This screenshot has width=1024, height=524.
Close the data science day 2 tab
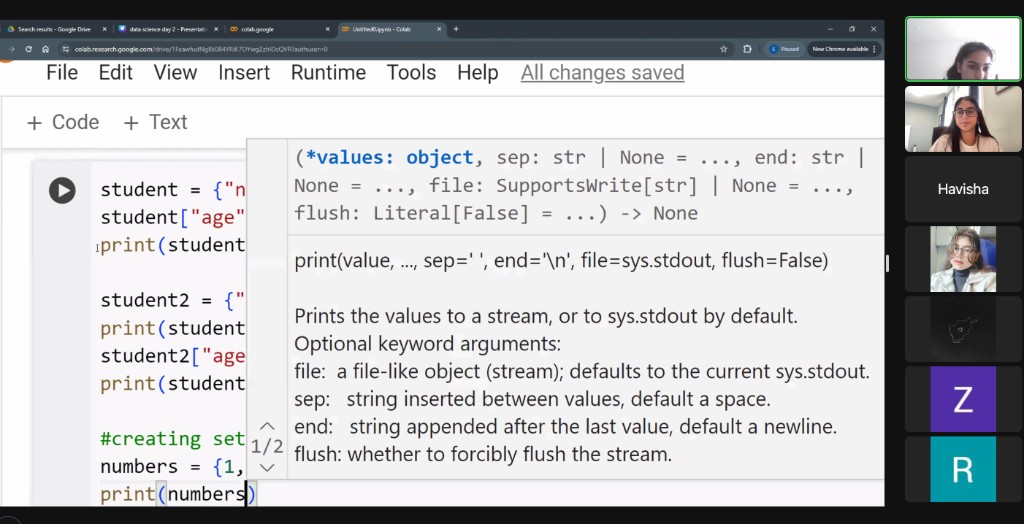click(216, 29)
